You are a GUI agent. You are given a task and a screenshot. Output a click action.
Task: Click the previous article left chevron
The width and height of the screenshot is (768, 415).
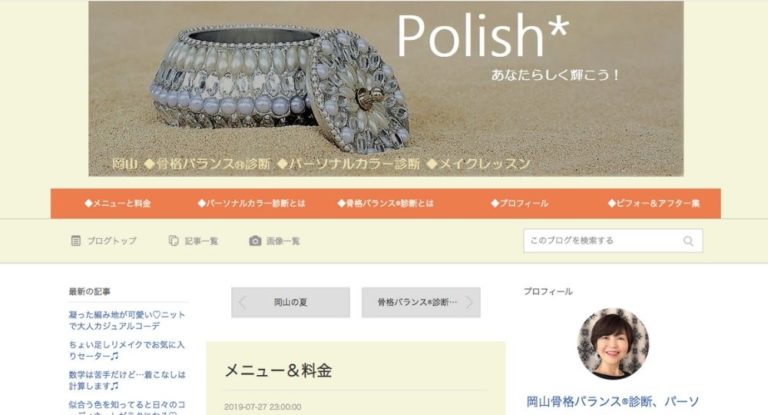tap(242, 302)
